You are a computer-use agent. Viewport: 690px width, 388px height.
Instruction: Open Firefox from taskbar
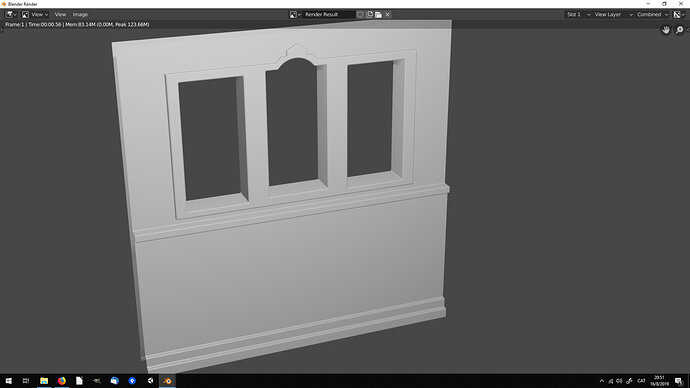click(62, 381)
